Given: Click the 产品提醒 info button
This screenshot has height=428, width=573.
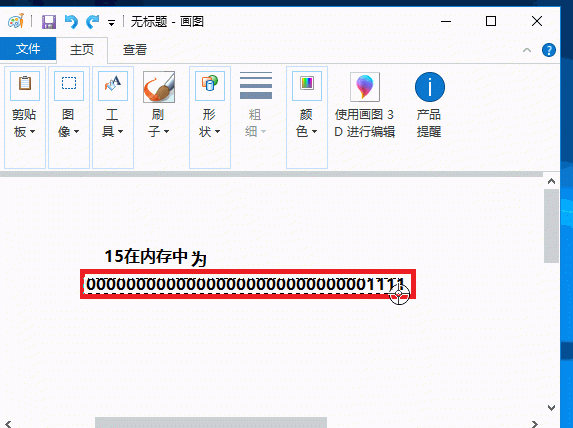Looking at the screenshot, I should [x=430, y=87].
